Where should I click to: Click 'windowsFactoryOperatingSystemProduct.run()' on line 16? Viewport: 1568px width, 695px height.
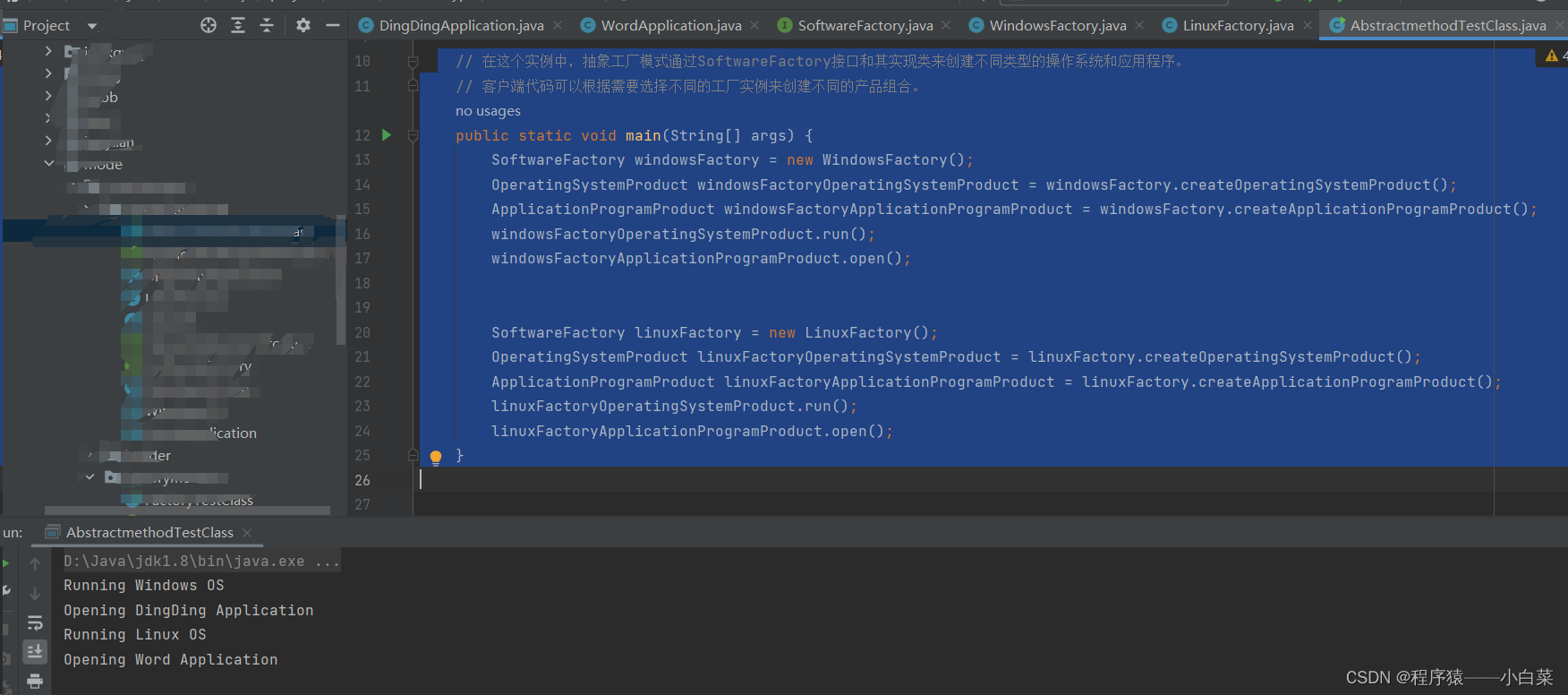coord(679,234)
